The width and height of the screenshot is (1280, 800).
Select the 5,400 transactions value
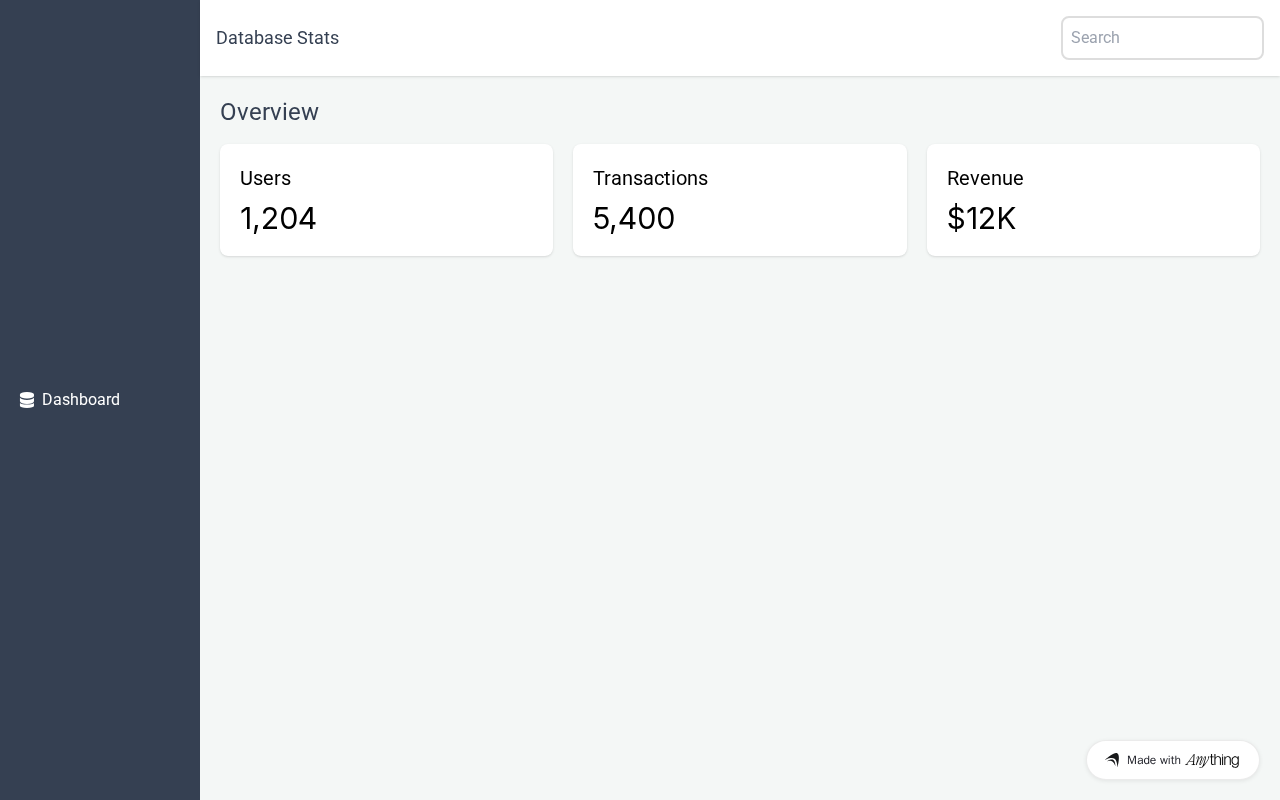(x=634, y=218)
